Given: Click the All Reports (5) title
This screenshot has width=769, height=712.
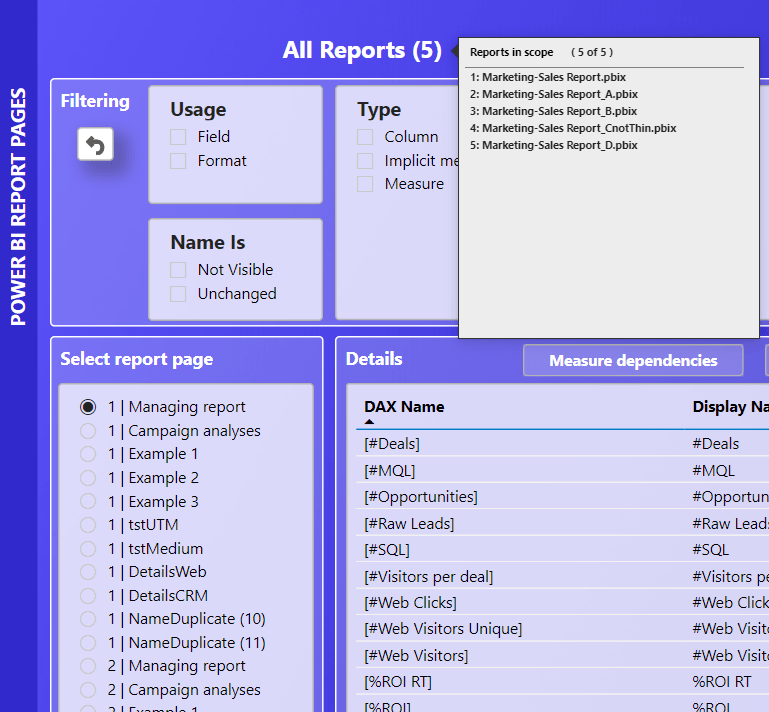Looking at the screenshot, I should (x=361, y=50).
